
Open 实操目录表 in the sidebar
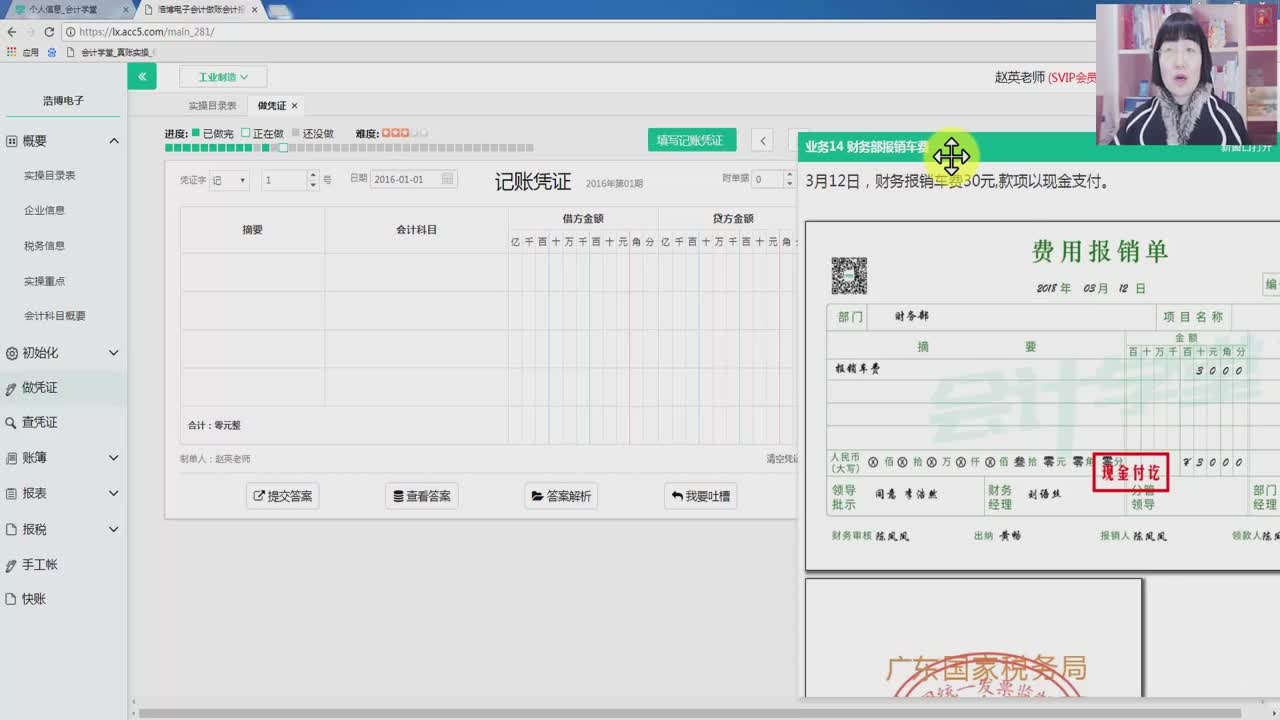50,175
